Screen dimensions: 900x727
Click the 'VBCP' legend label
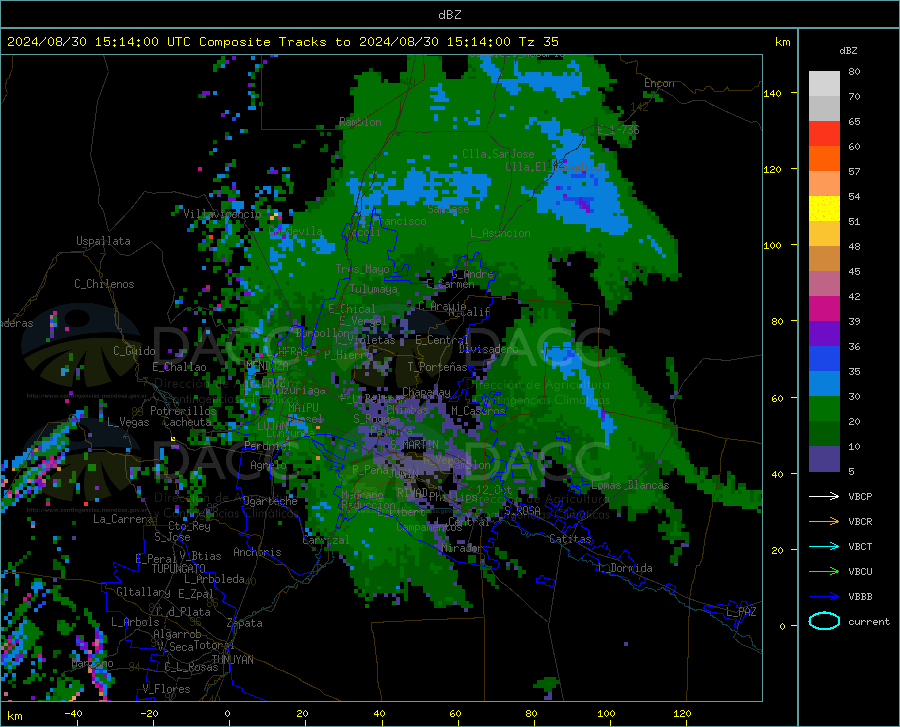pos(860,496)
